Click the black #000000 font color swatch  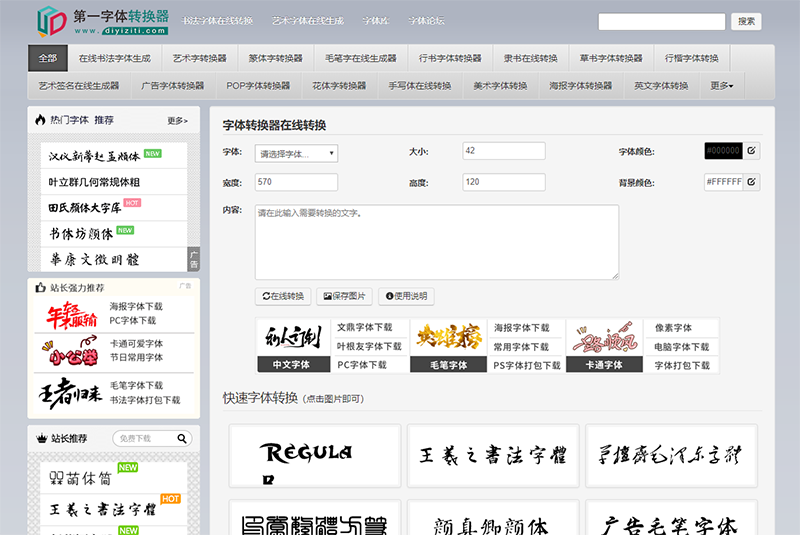pyautogui.click(x=723, y=150)
